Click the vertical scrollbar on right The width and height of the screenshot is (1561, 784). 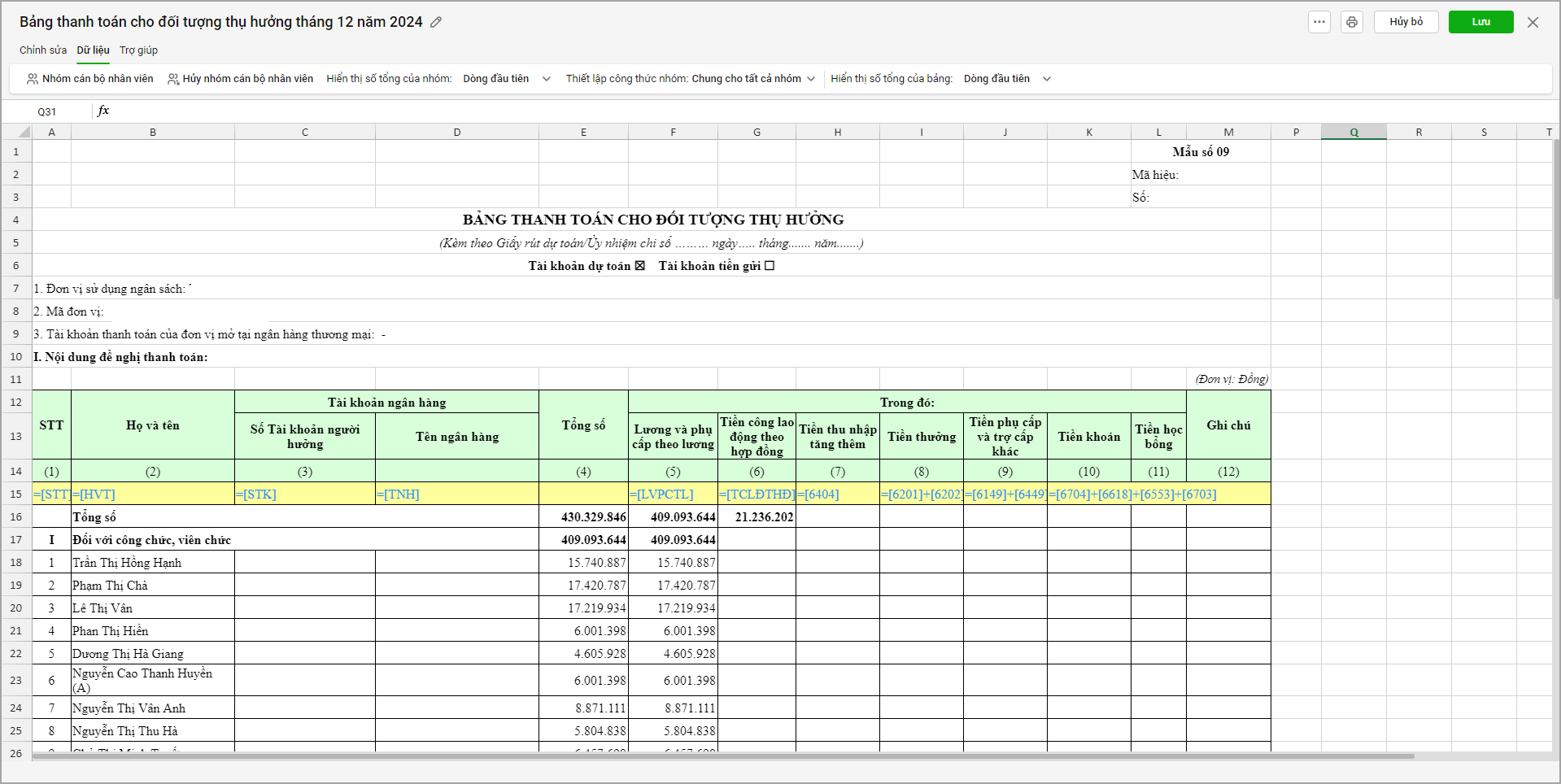click(1557, 220)
